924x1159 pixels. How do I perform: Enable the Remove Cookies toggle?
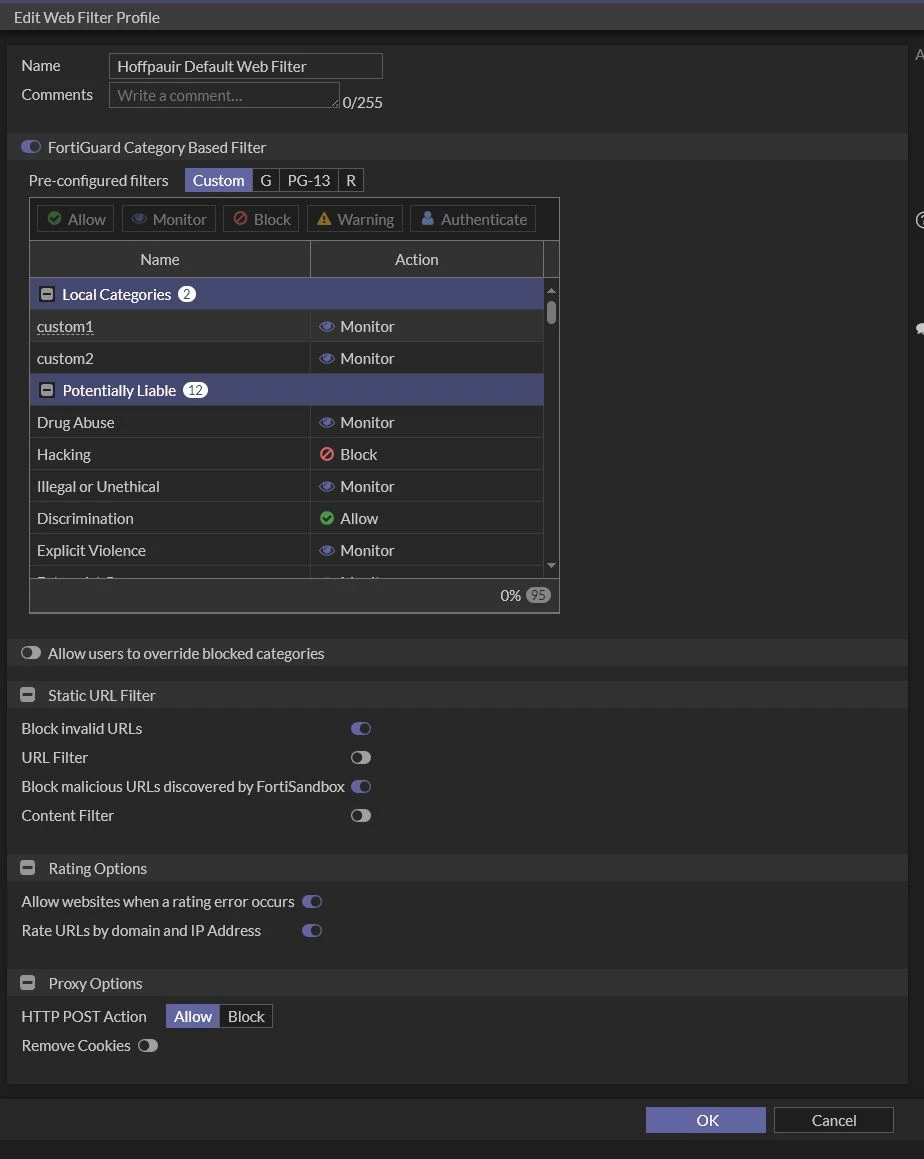tap(148, 1045)
